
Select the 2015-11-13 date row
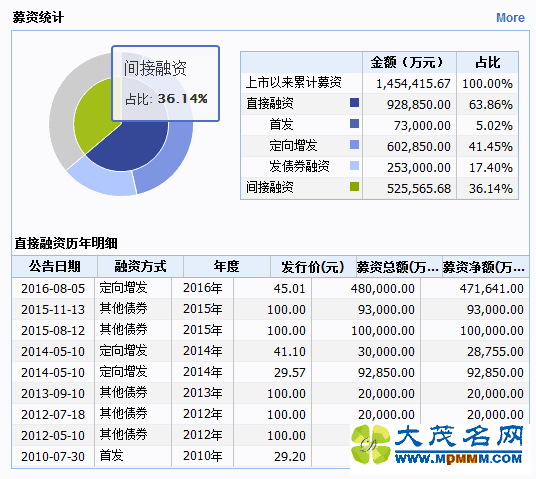(x=53, y=310)
